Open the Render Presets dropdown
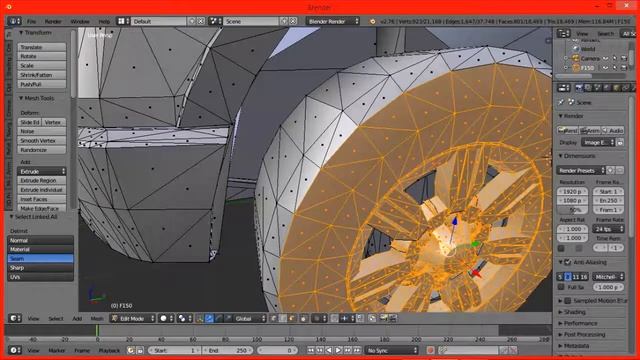The image size is (640, 360). click(x=581, y=170)
